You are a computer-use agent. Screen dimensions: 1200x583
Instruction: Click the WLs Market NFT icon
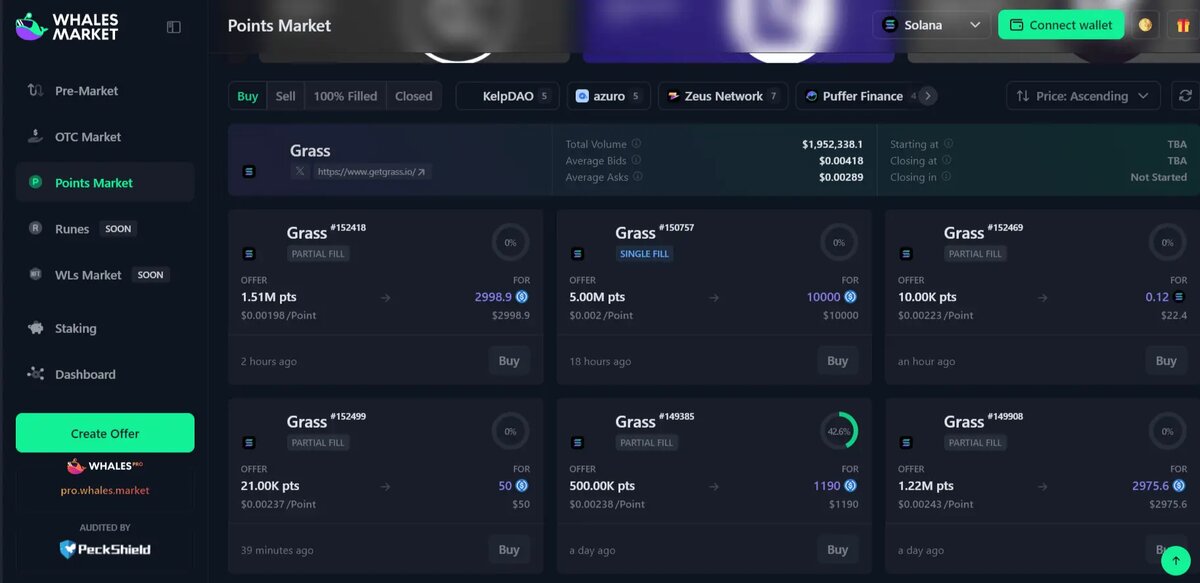click(x=36, y=275)
